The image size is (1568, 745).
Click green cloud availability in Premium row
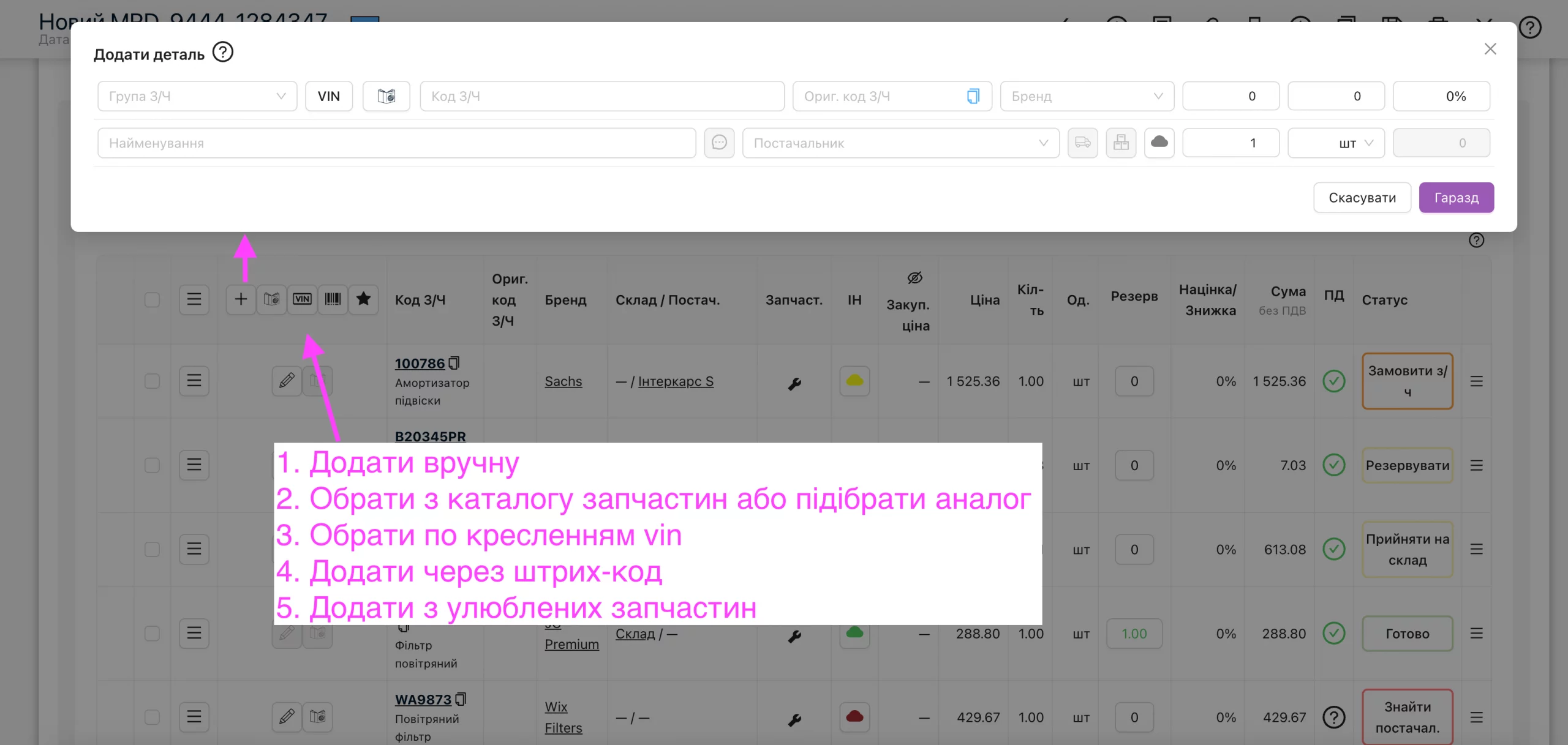coord(854,633)
